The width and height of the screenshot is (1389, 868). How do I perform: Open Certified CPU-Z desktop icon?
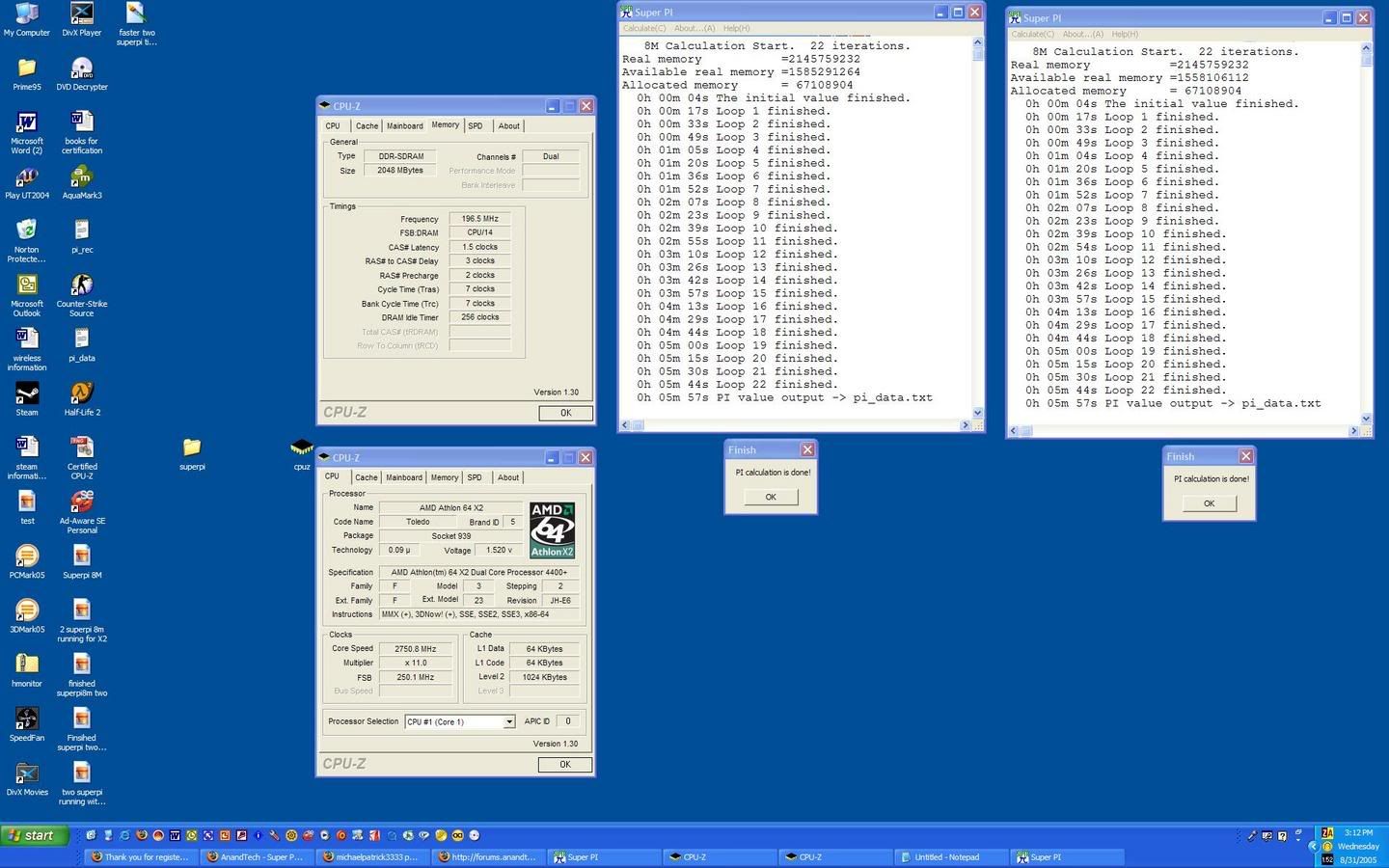[82, 458]
